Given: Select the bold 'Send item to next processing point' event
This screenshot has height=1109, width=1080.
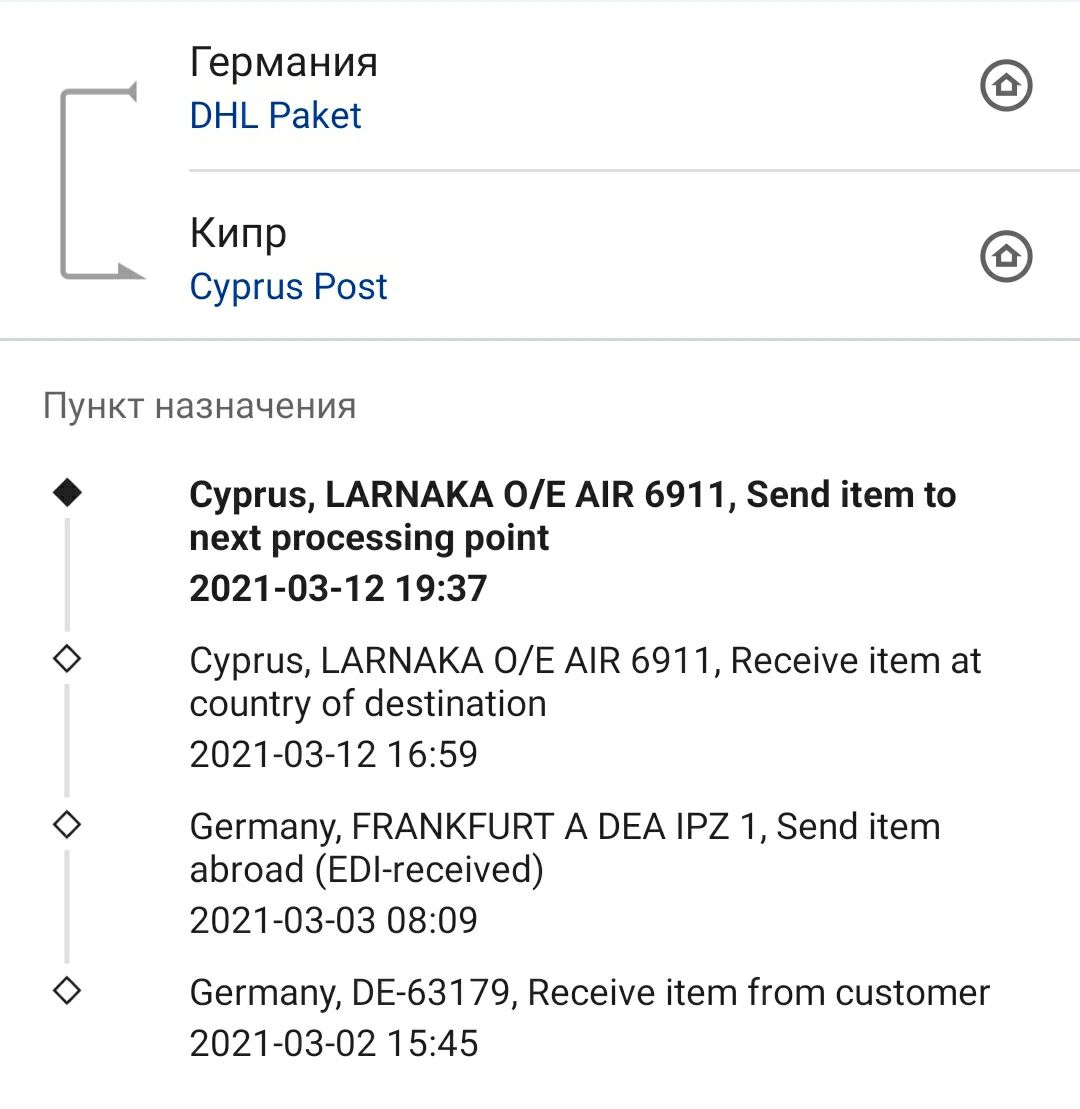Looking at the screenshot, I should tap(572, 516).
